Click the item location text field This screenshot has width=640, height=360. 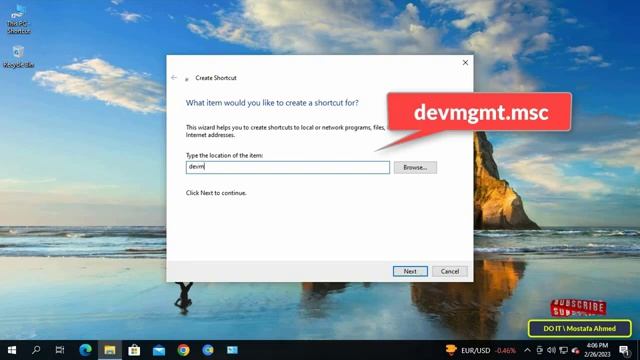(288, 167)
